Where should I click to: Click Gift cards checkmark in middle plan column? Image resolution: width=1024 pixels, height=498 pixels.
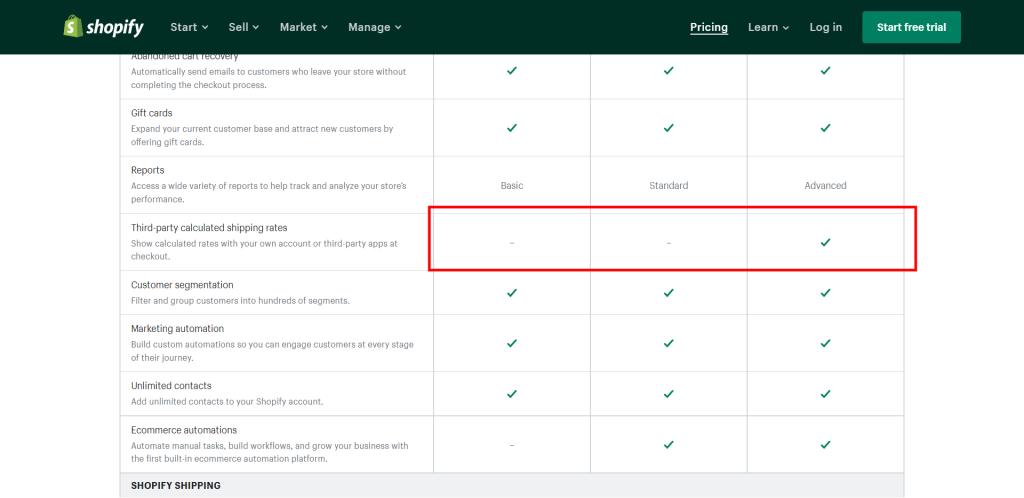(x=669, y=128)
